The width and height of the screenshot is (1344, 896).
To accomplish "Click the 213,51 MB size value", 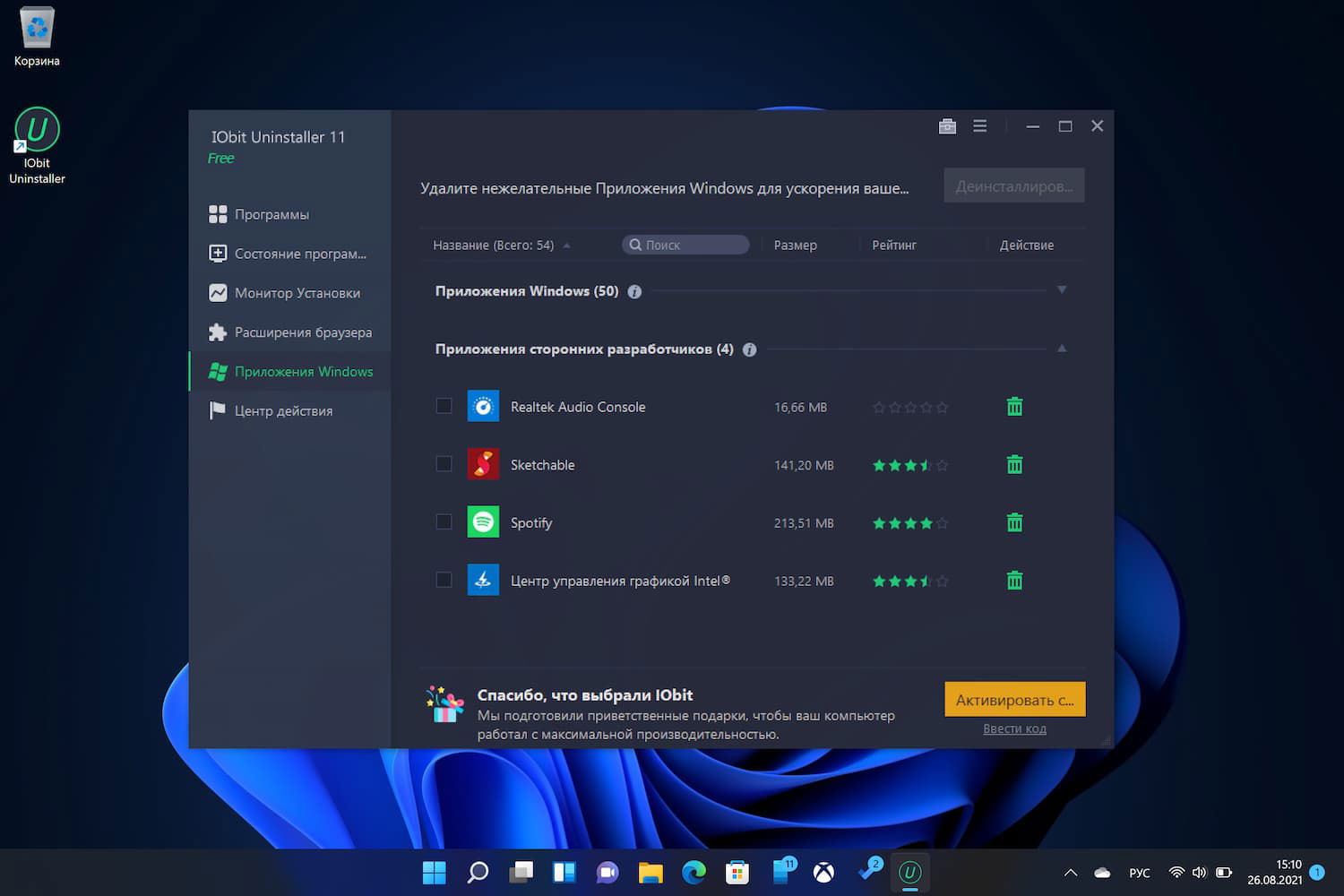I will (x=804, y=523).
